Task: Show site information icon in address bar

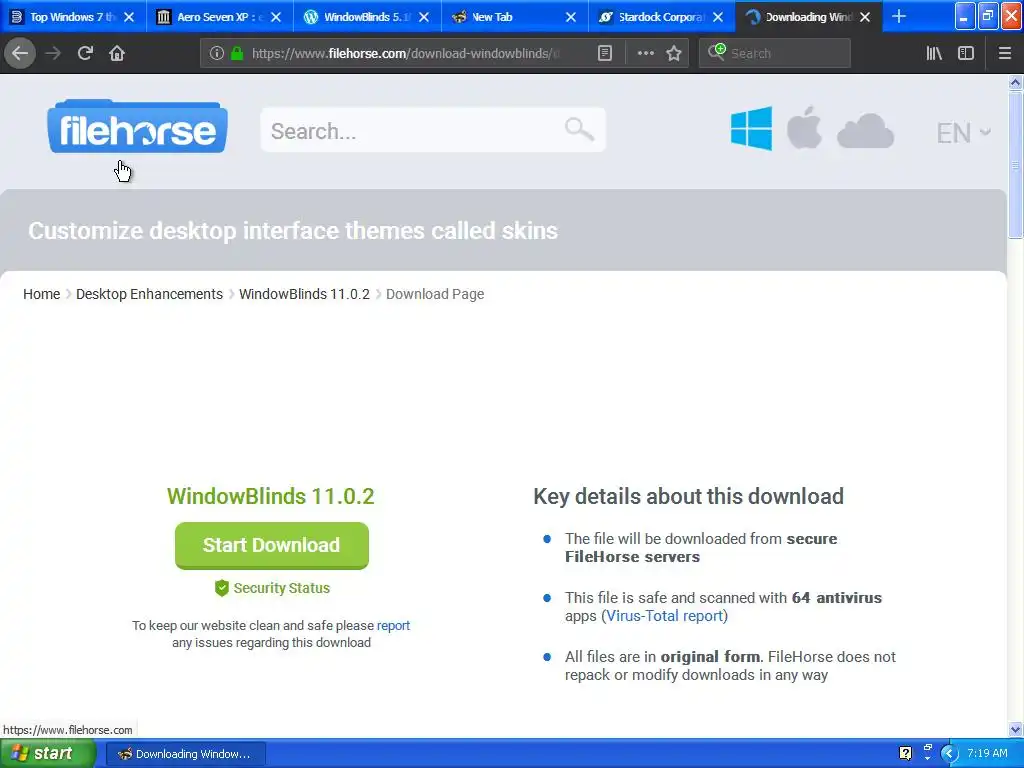Action: 216,53
